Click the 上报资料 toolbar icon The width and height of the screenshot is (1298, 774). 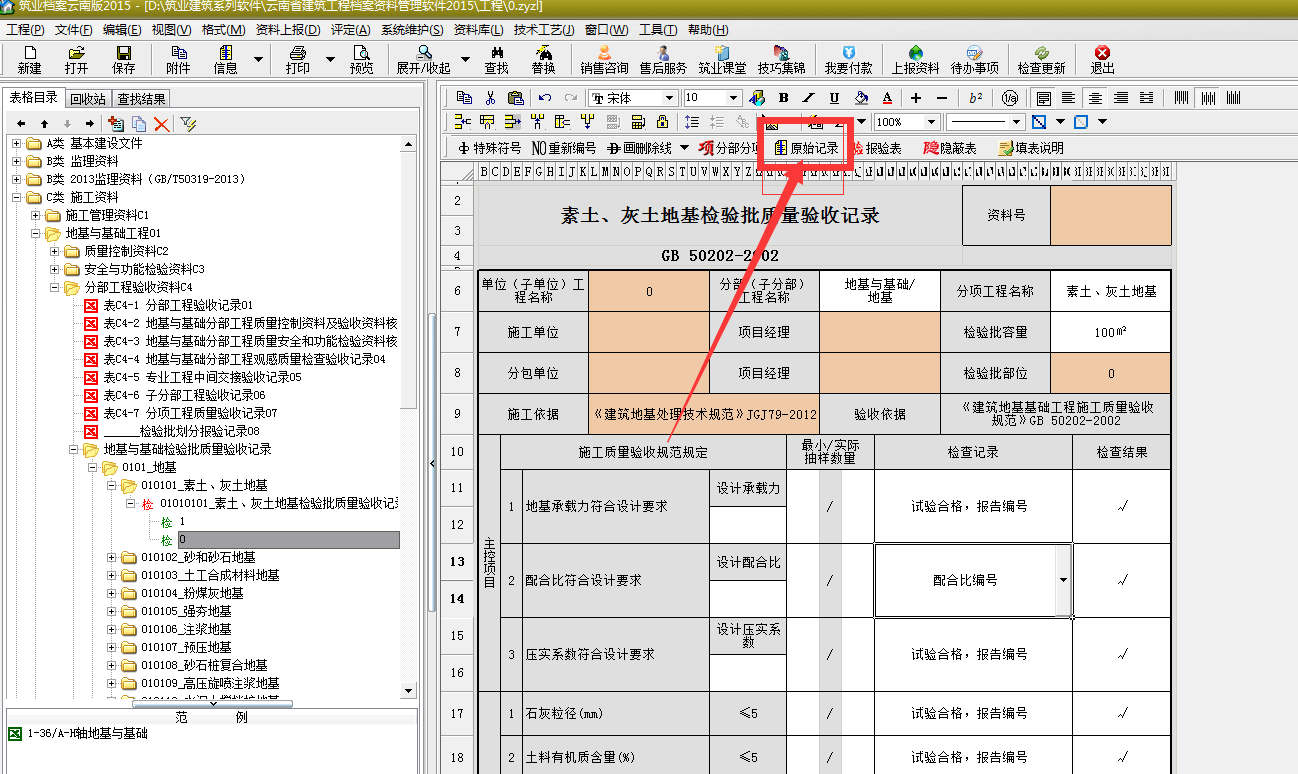(915, 59)
